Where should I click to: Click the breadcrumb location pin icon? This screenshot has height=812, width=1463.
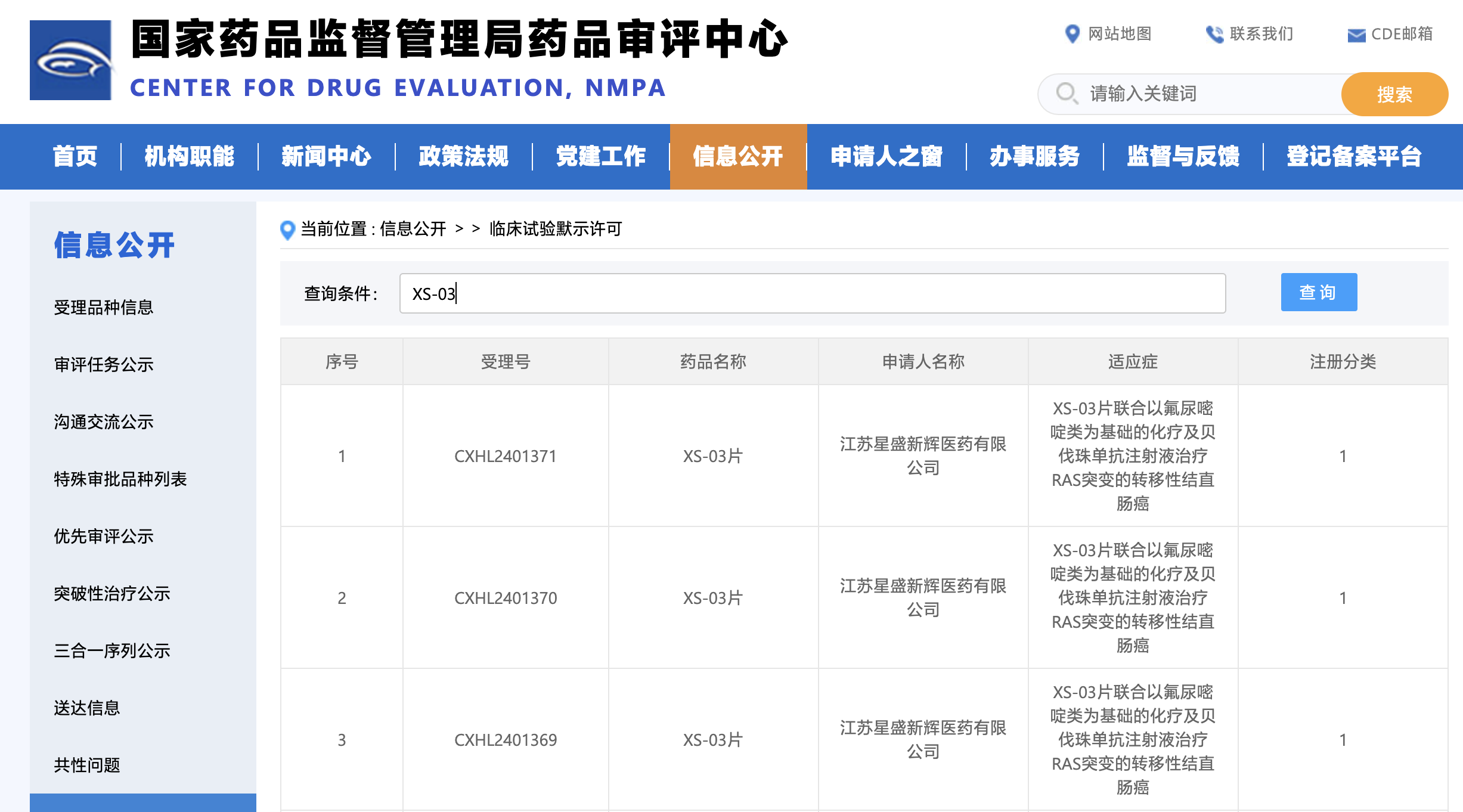click(287, 230)
